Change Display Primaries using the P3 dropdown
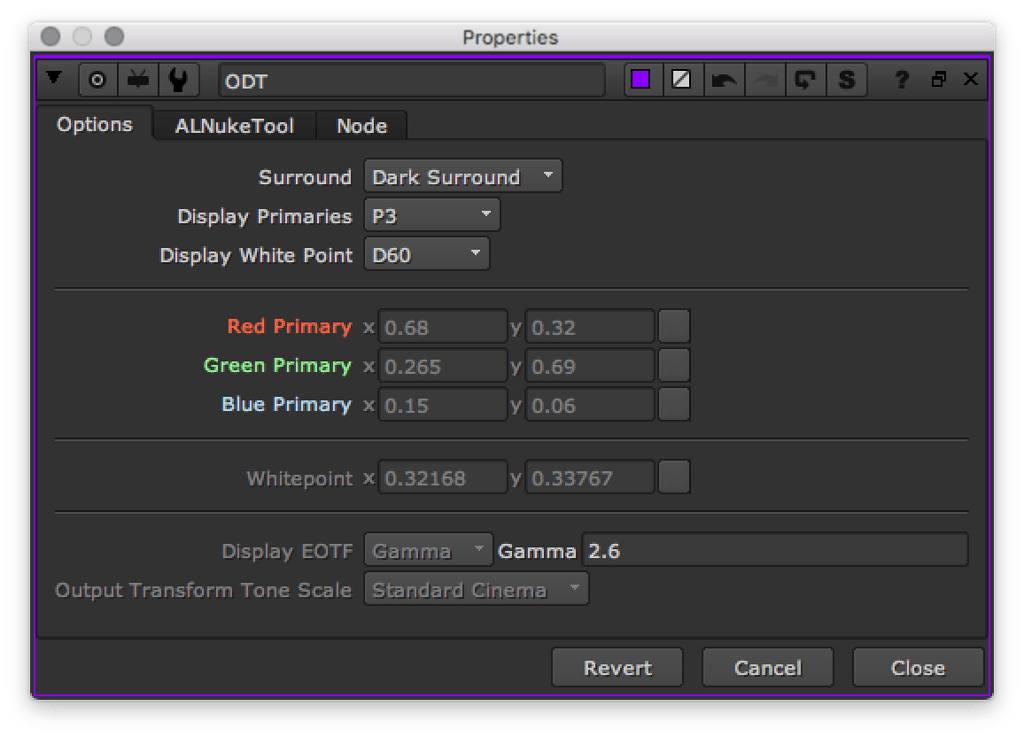The width and height of the screenshot is (1024, 736). (x=431, y=214)
